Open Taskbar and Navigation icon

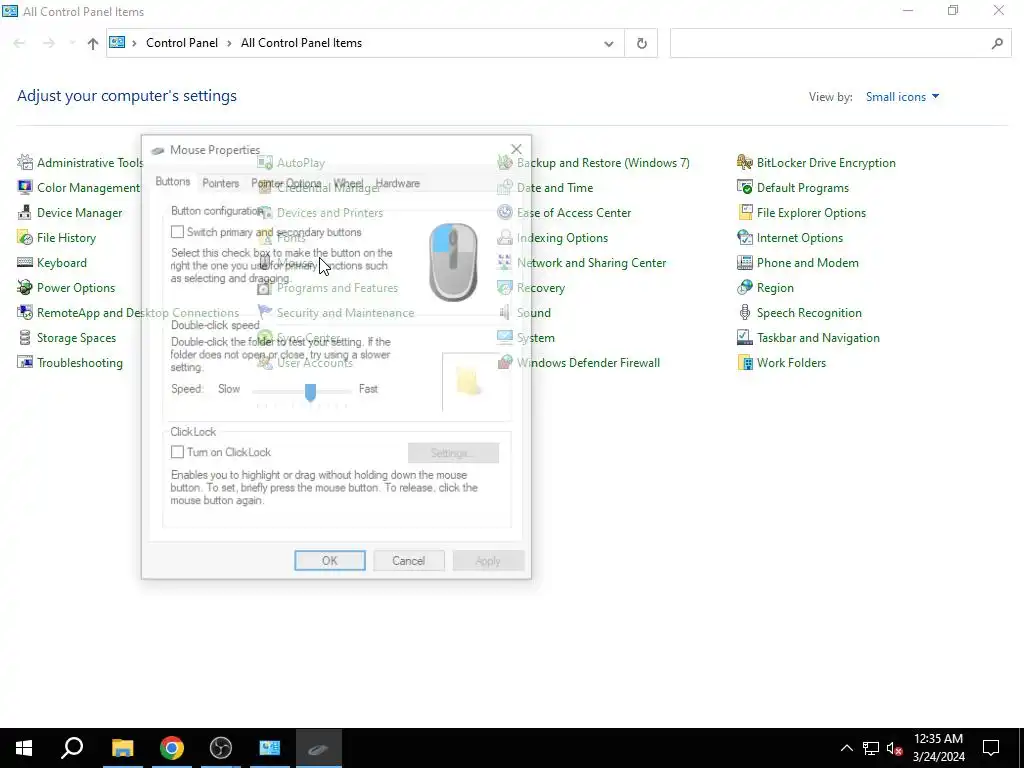[x=744, y=338]
